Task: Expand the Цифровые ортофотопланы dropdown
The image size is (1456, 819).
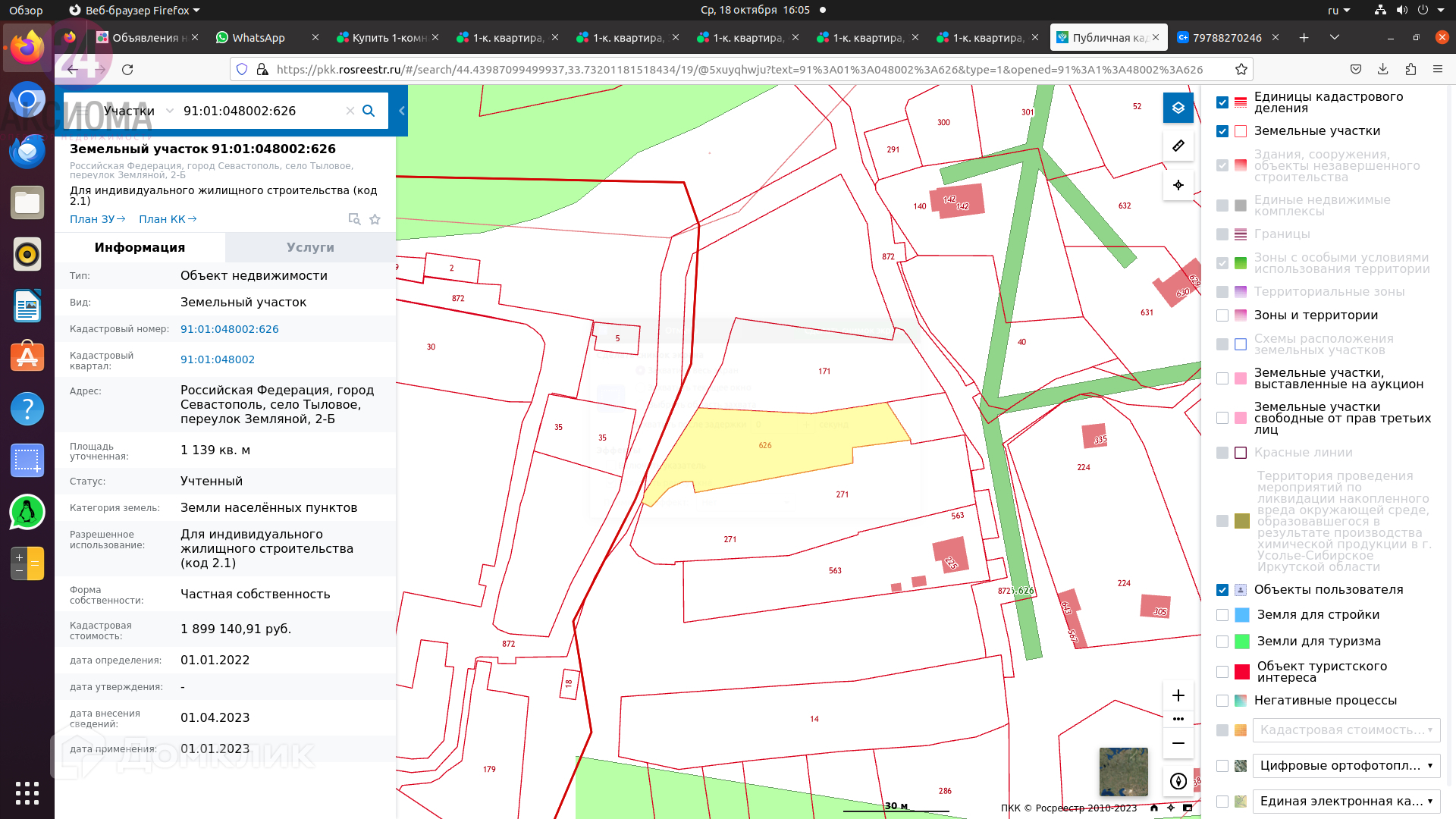Action: click(1345, 765)
